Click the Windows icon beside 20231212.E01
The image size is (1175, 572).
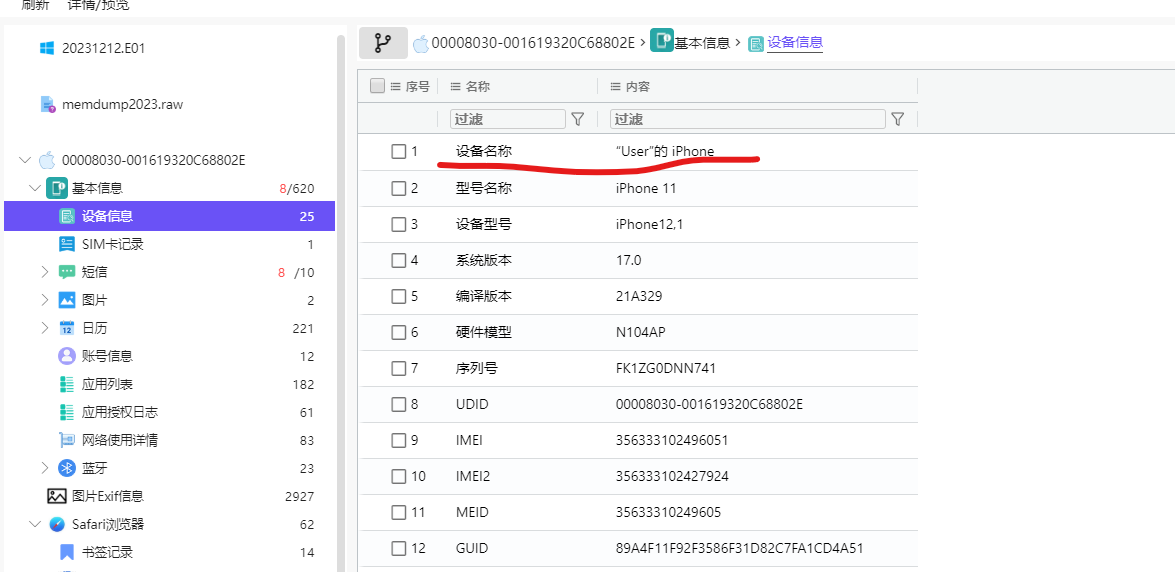[46, 48]
